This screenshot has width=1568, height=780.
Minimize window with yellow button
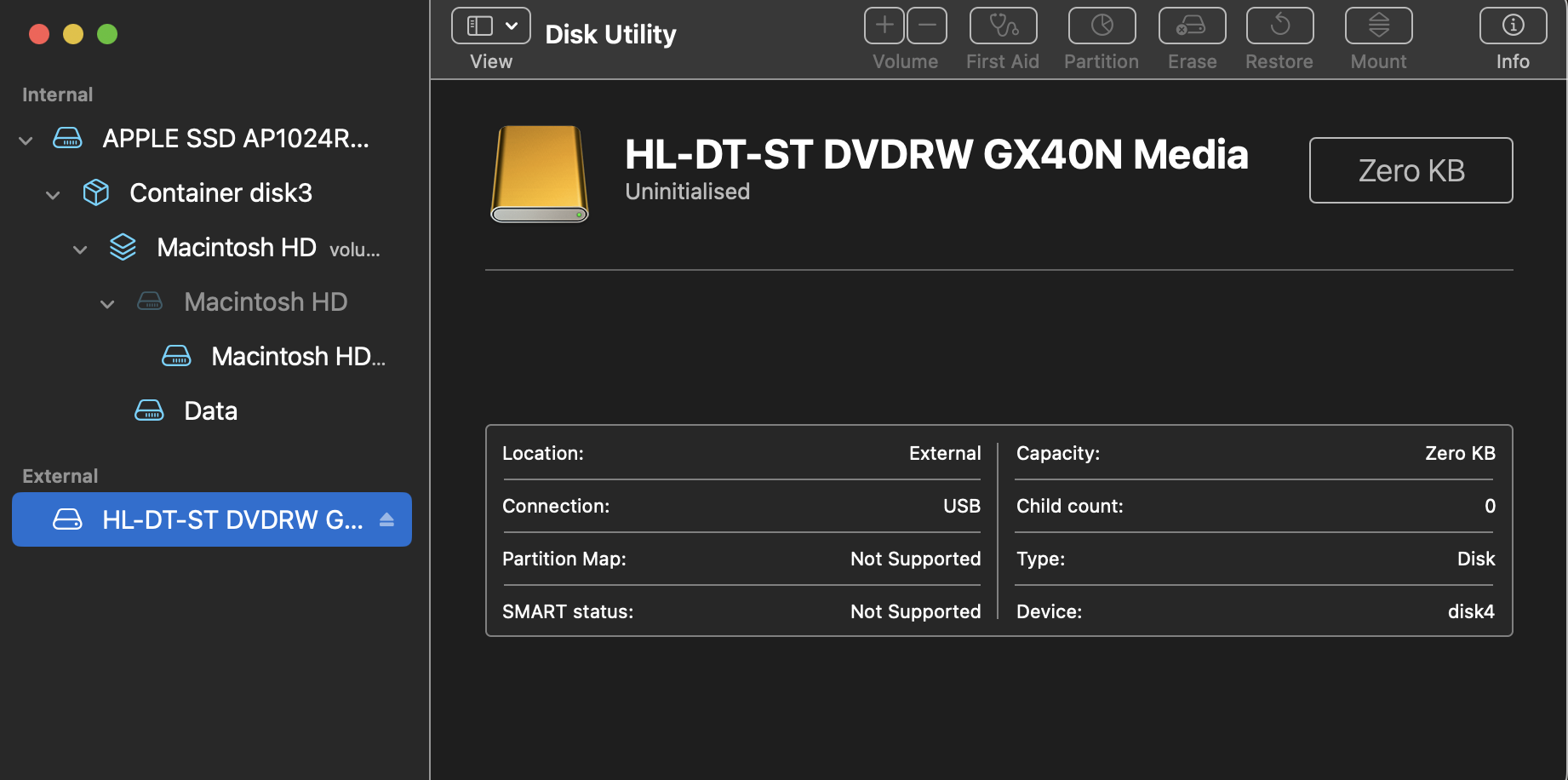tap(73, 34)
